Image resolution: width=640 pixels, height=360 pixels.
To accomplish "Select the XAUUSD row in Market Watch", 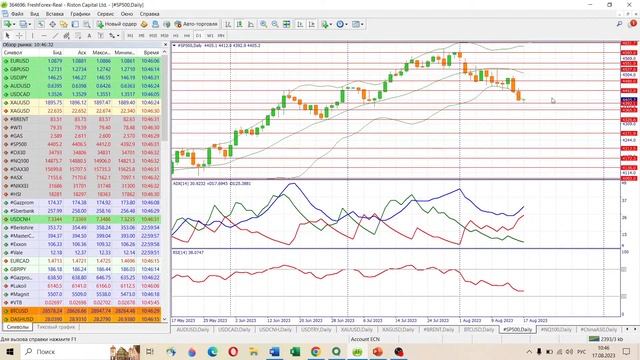I will click(82, 102).
